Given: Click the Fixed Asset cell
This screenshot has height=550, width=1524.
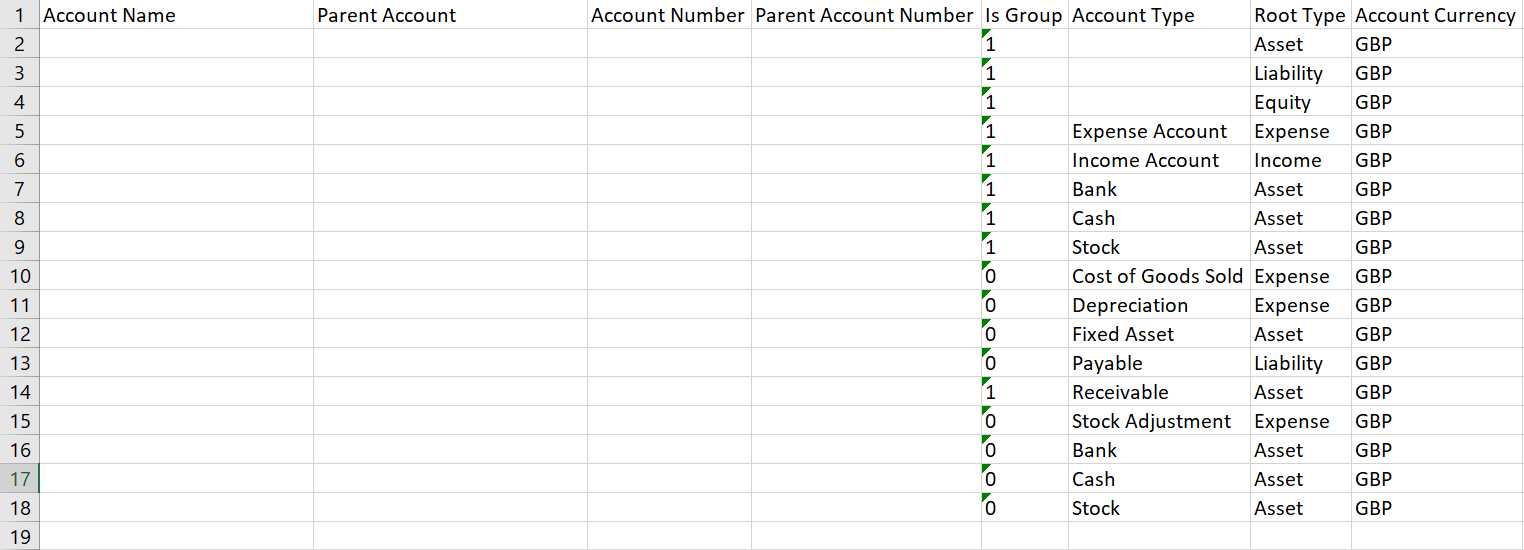Looking at the screenshot, I should click(x=1123, y=334).
